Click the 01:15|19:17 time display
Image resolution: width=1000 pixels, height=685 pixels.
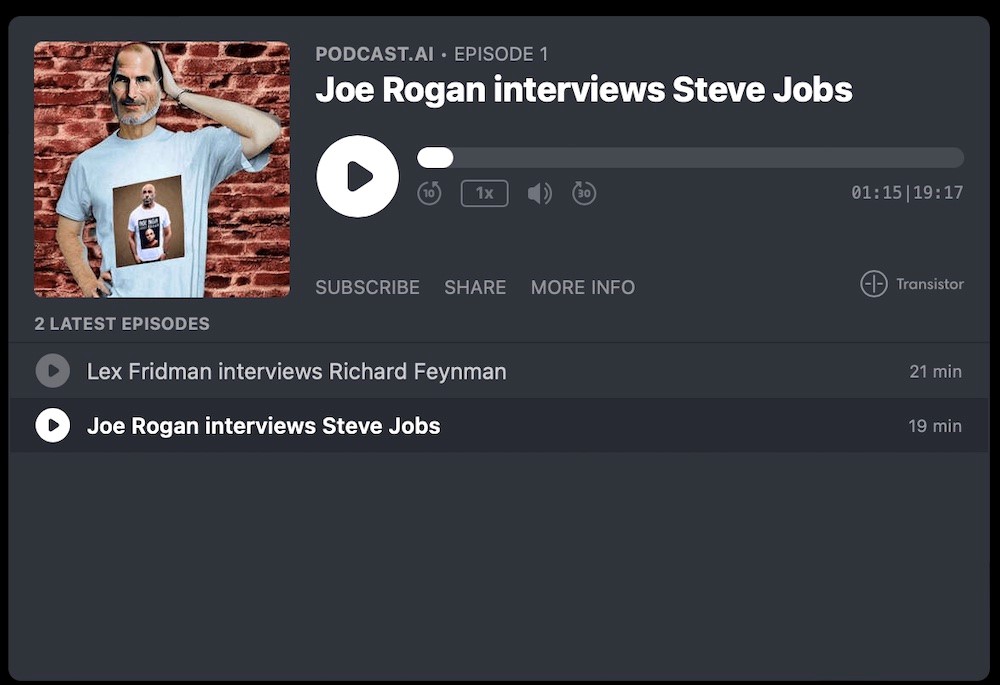pyautogui.click(x=907, y=193)
